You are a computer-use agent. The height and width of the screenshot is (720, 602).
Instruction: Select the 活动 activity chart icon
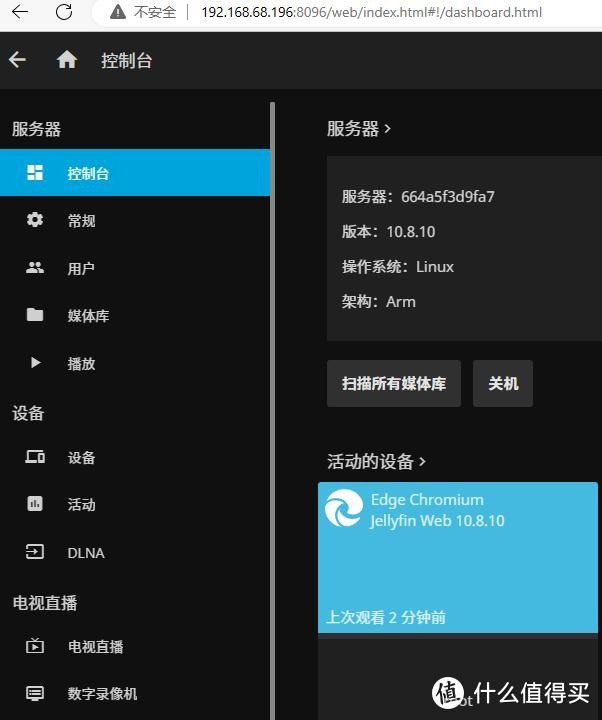pos(35,504)
